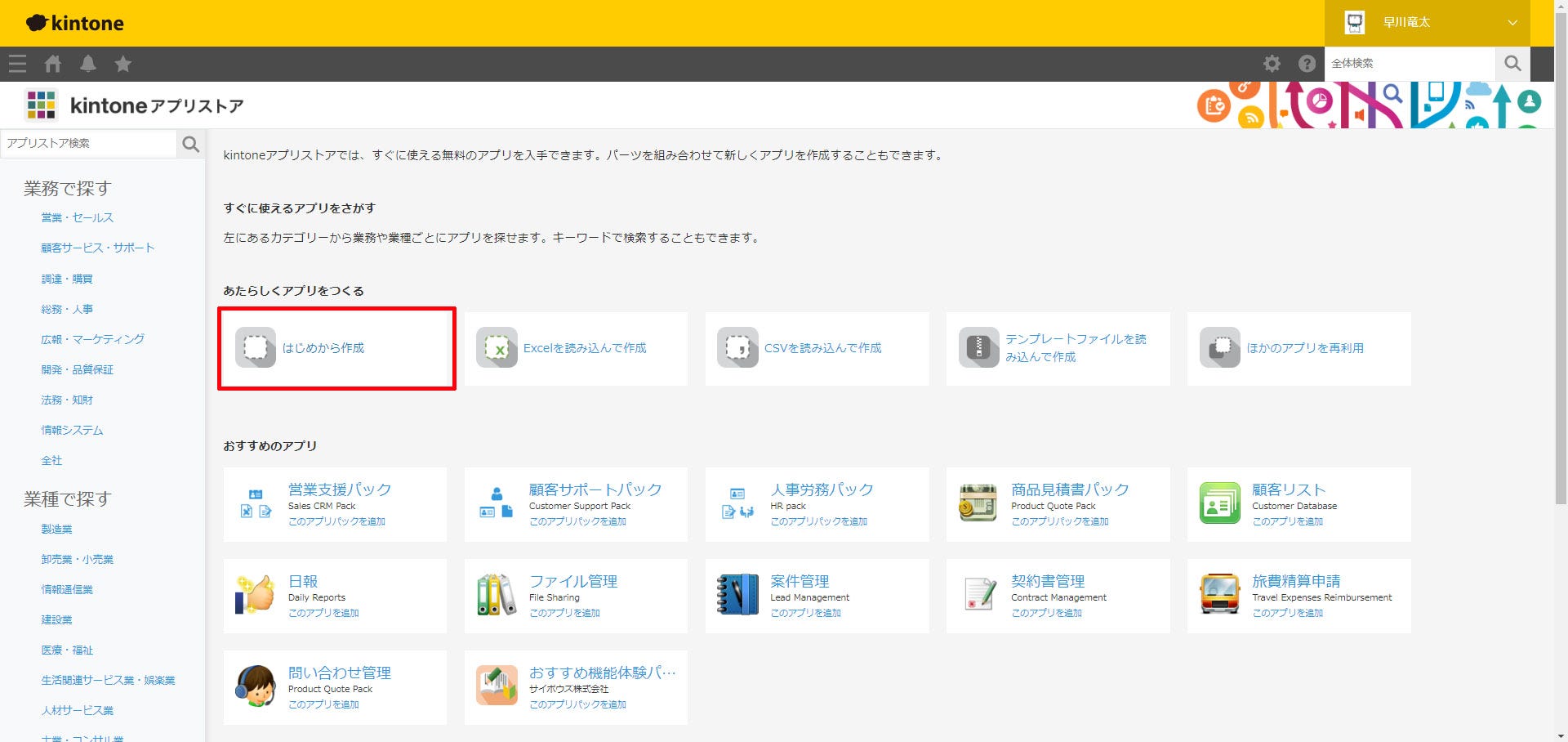Image resolution: width=1568 pixels, height=742 pixels.
Task: Click the kintoneアプリストア grid icon
Action: [41, 105]
